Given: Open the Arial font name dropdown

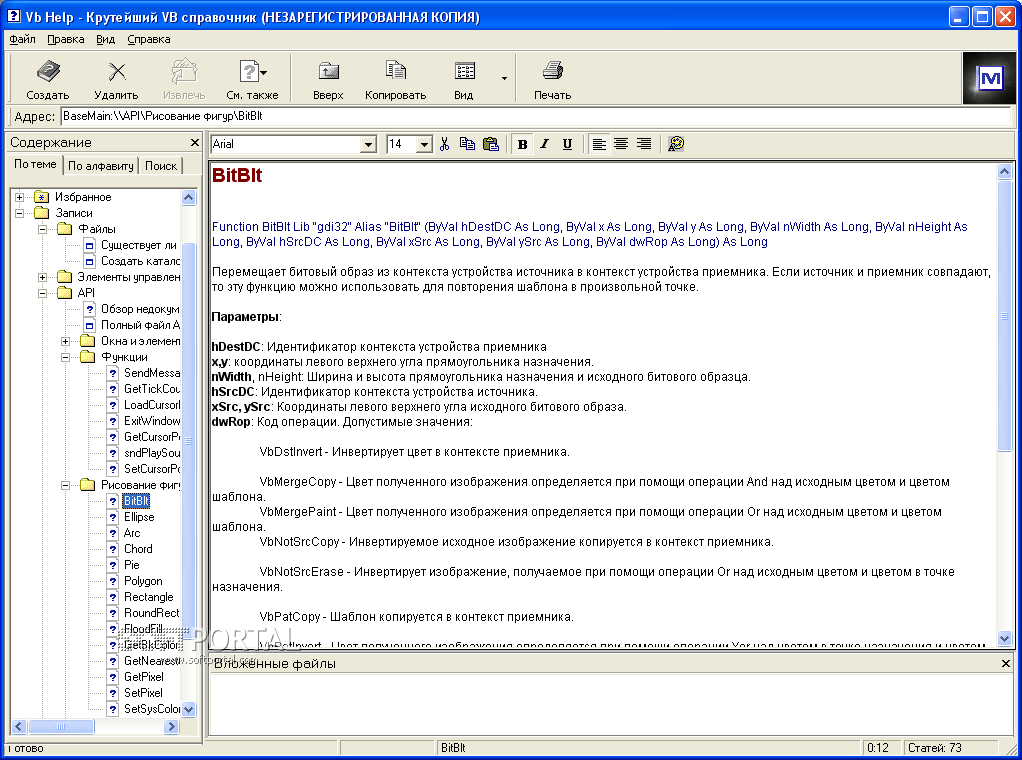Looking at the screenshot, I should pyautogui.click(x=368, y=144).
